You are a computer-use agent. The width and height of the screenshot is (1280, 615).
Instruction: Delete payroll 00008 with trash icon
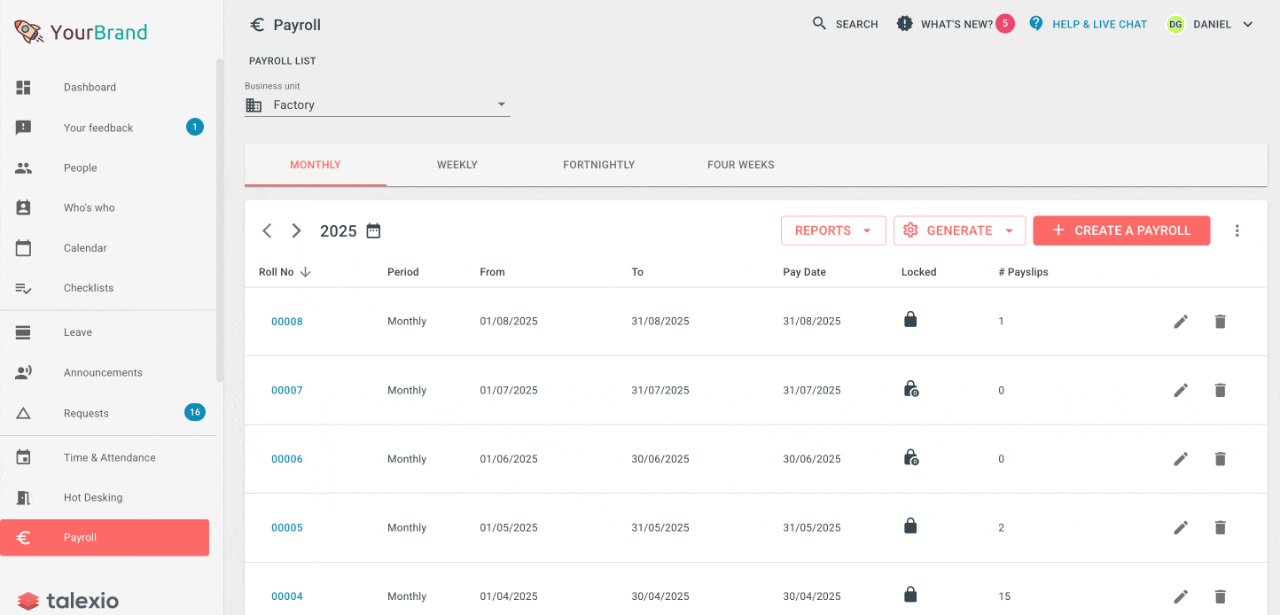tap(1220, 322)
